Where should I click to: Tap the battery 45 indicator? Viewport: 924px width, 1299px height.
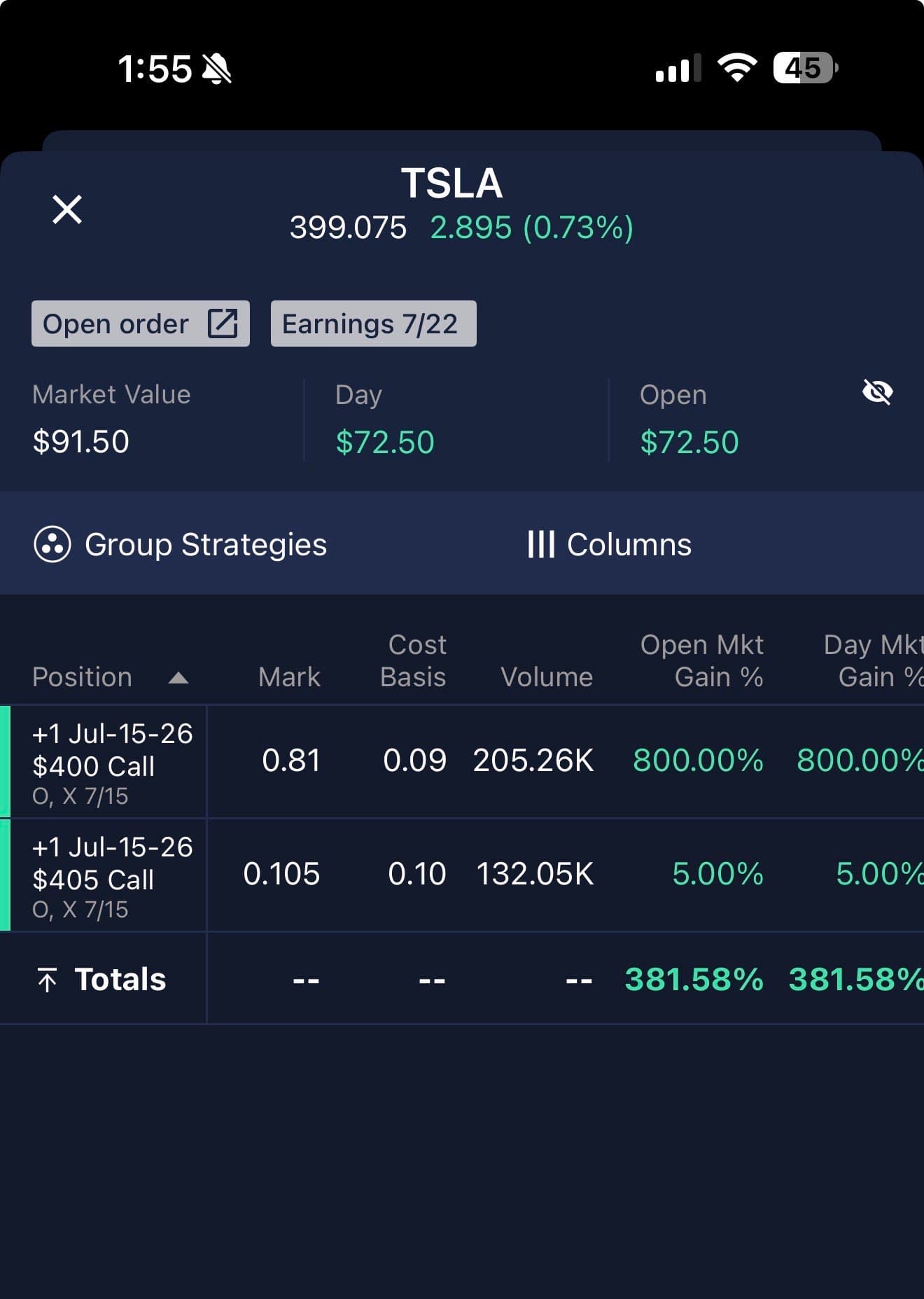[x=806, y=68]
